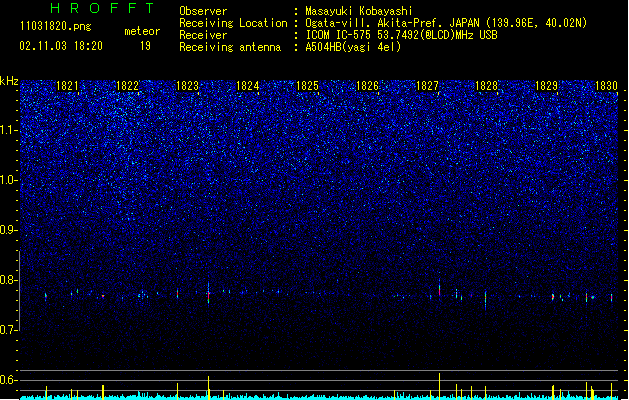
Task: Click the 1.0 kHz axis label
Action: point(9,180)
